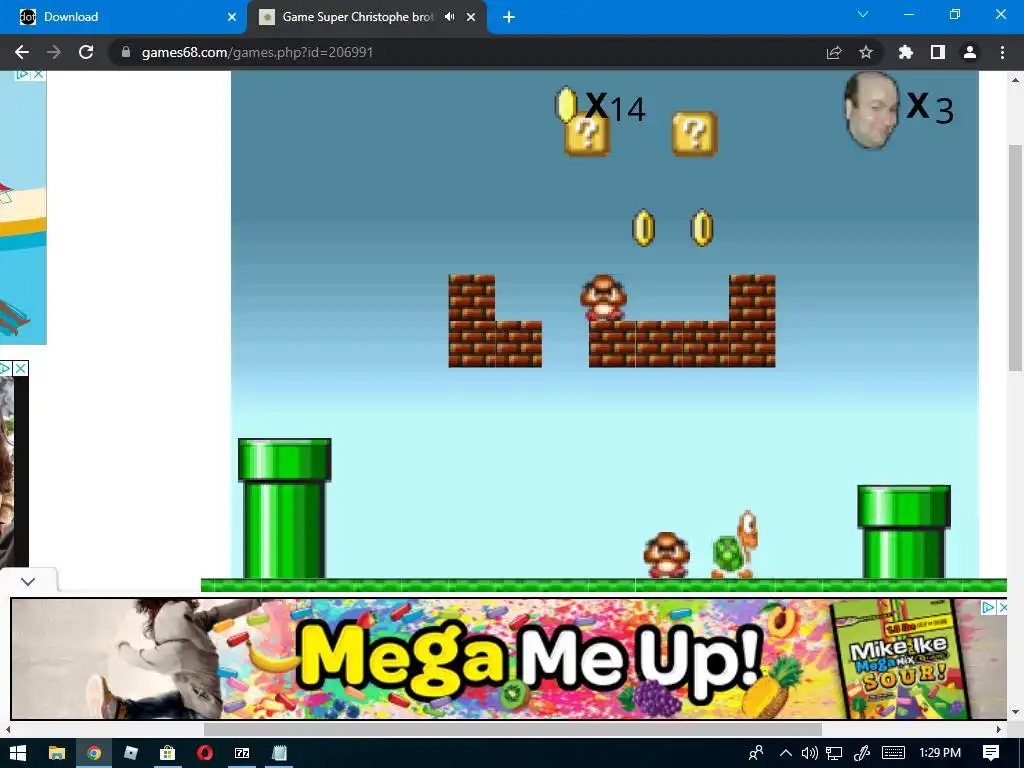This screenshot has height=768, width=1024.
Task: Open the Chrome profile icon
Action: point(970,52)
